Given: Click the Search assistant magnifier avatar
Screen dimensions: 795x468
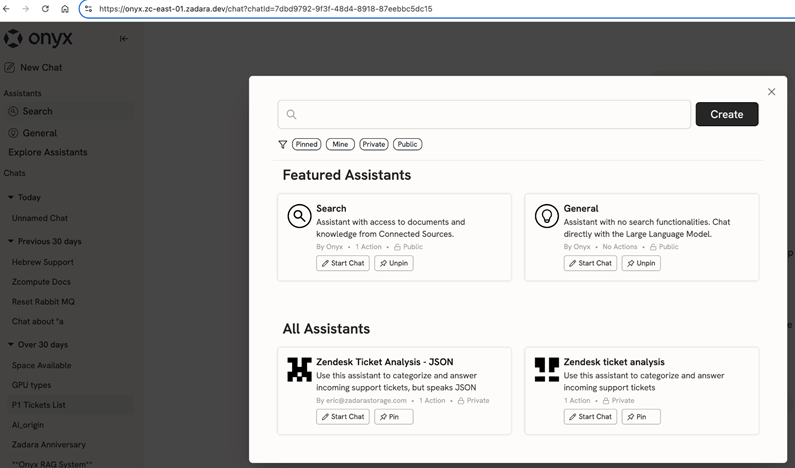Looking at the screenshot, I should coord(299,216).
